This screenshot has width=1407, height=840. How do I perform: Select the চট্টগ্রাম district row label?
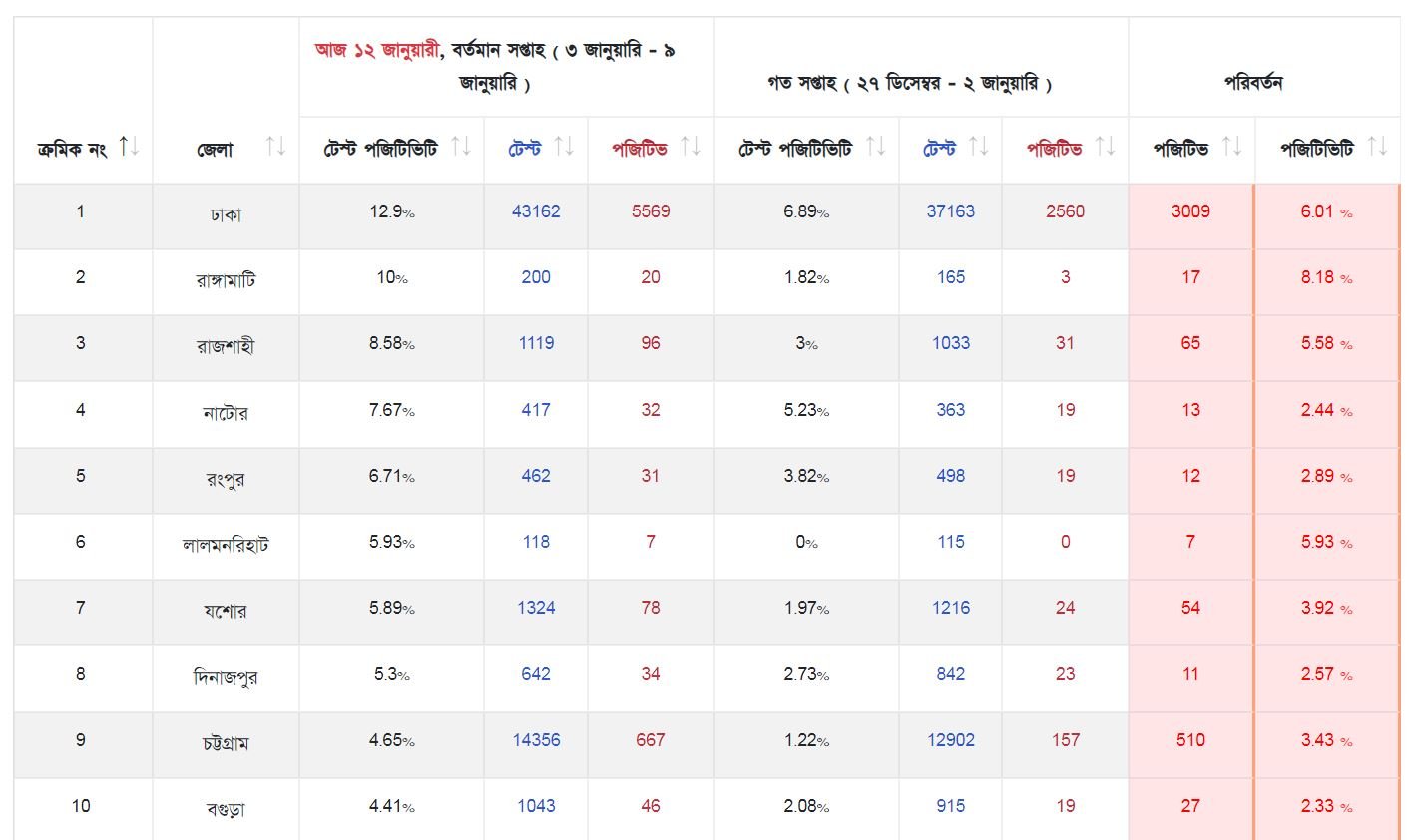coord(225,742)
